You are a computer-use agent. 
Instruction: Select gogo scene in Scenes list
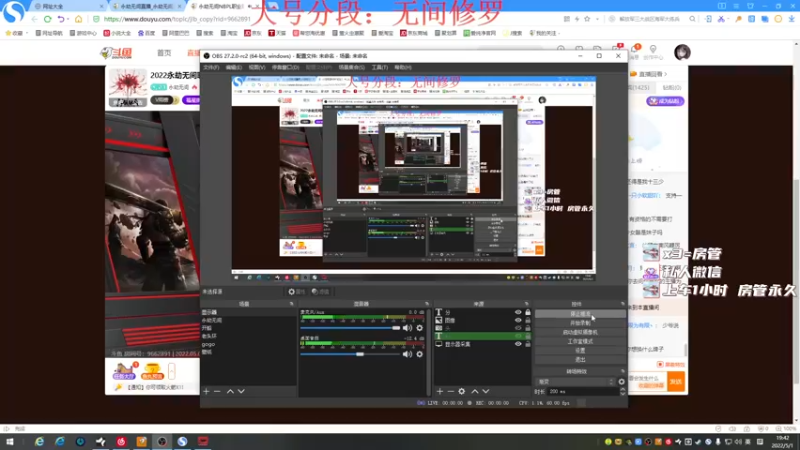pyautogui.click(x=208, y=344)
